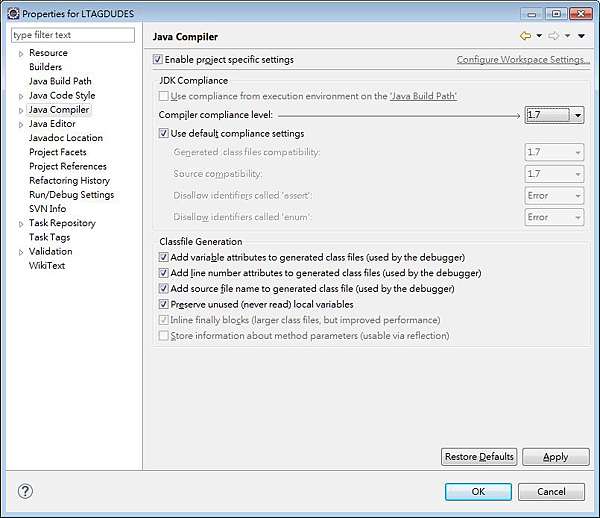Screen dimensions: 600x518
Task: Click the Apply button
Action: (x=556, y=457)
